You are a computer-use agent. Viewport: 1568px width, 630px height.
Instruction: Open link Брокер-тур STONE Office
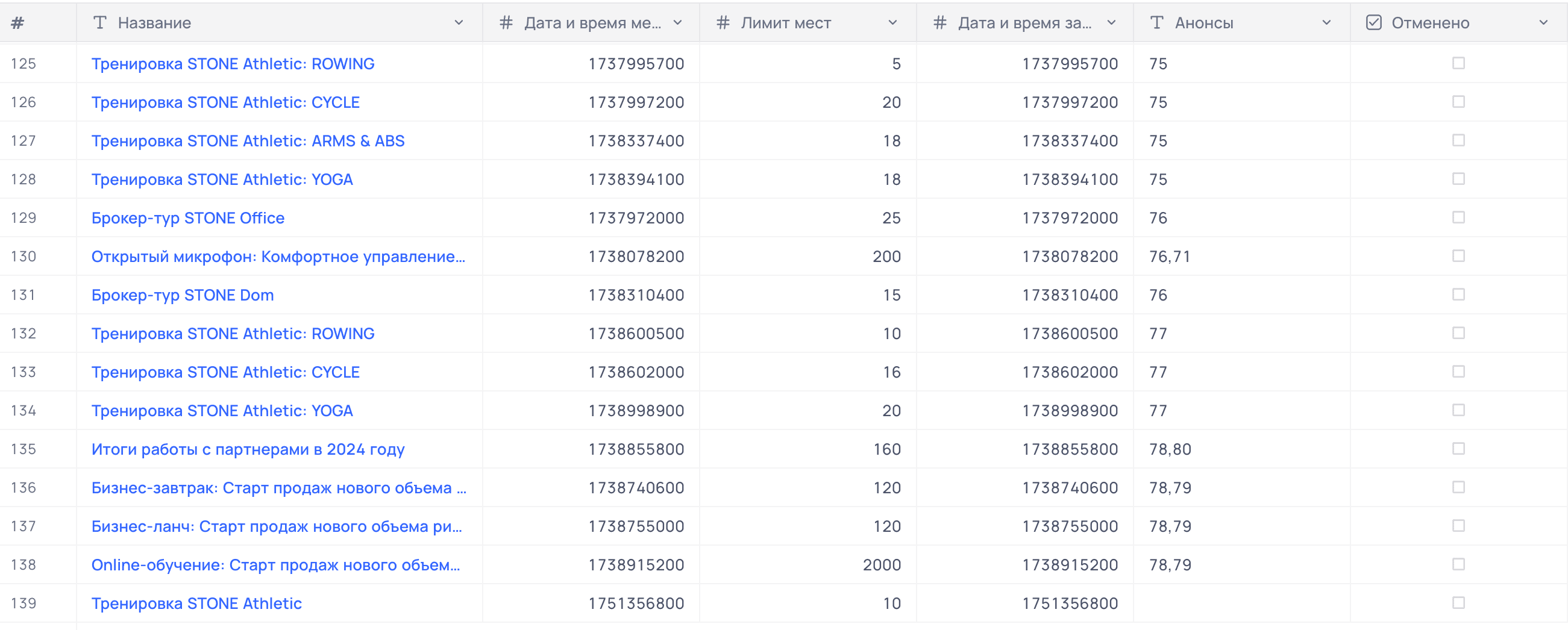[x=187, y=217]
